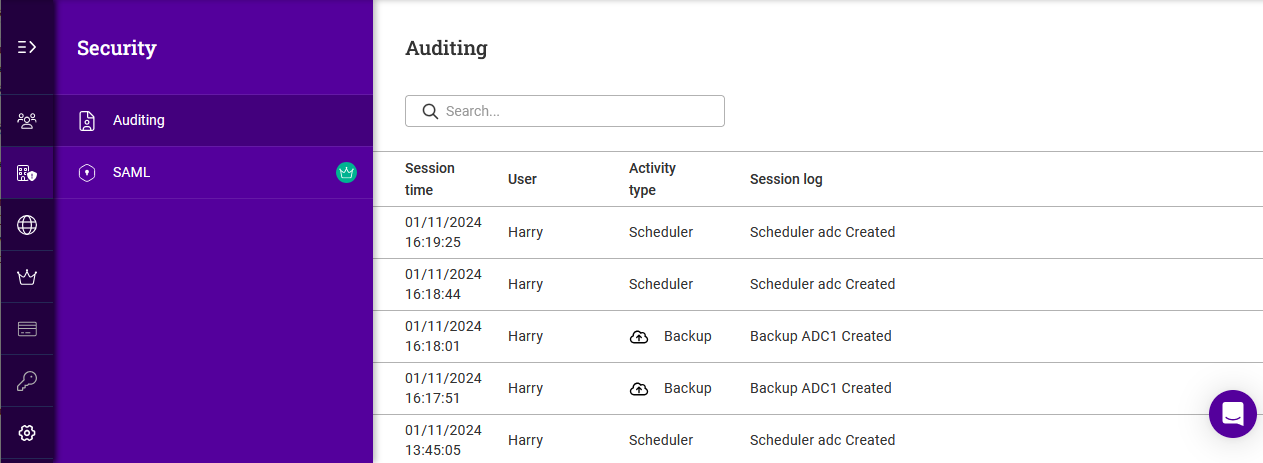Open the globe icon in the rail

tap(27, 225)
